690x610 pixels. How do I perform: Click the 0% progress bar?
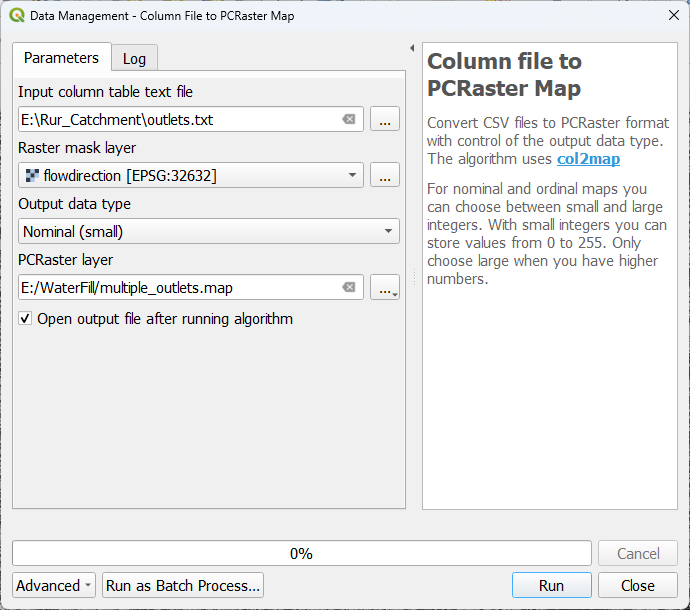pyautogui.click(x=300, y=554)
